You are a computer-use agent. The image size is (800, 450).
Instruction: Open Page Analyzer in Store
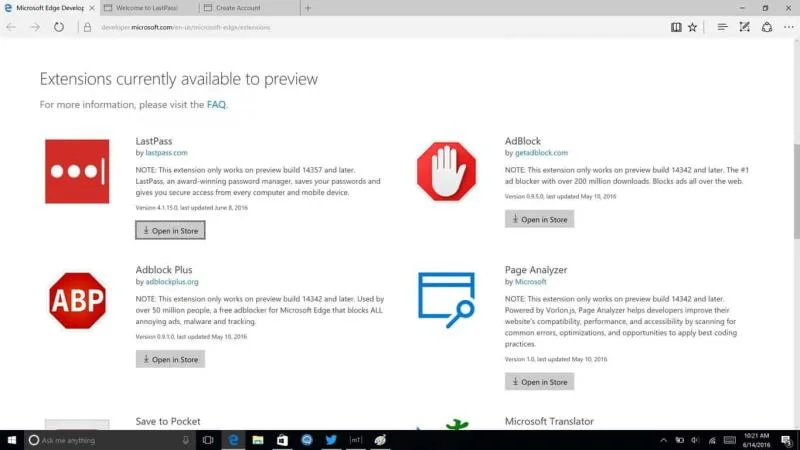click(539, 382)
